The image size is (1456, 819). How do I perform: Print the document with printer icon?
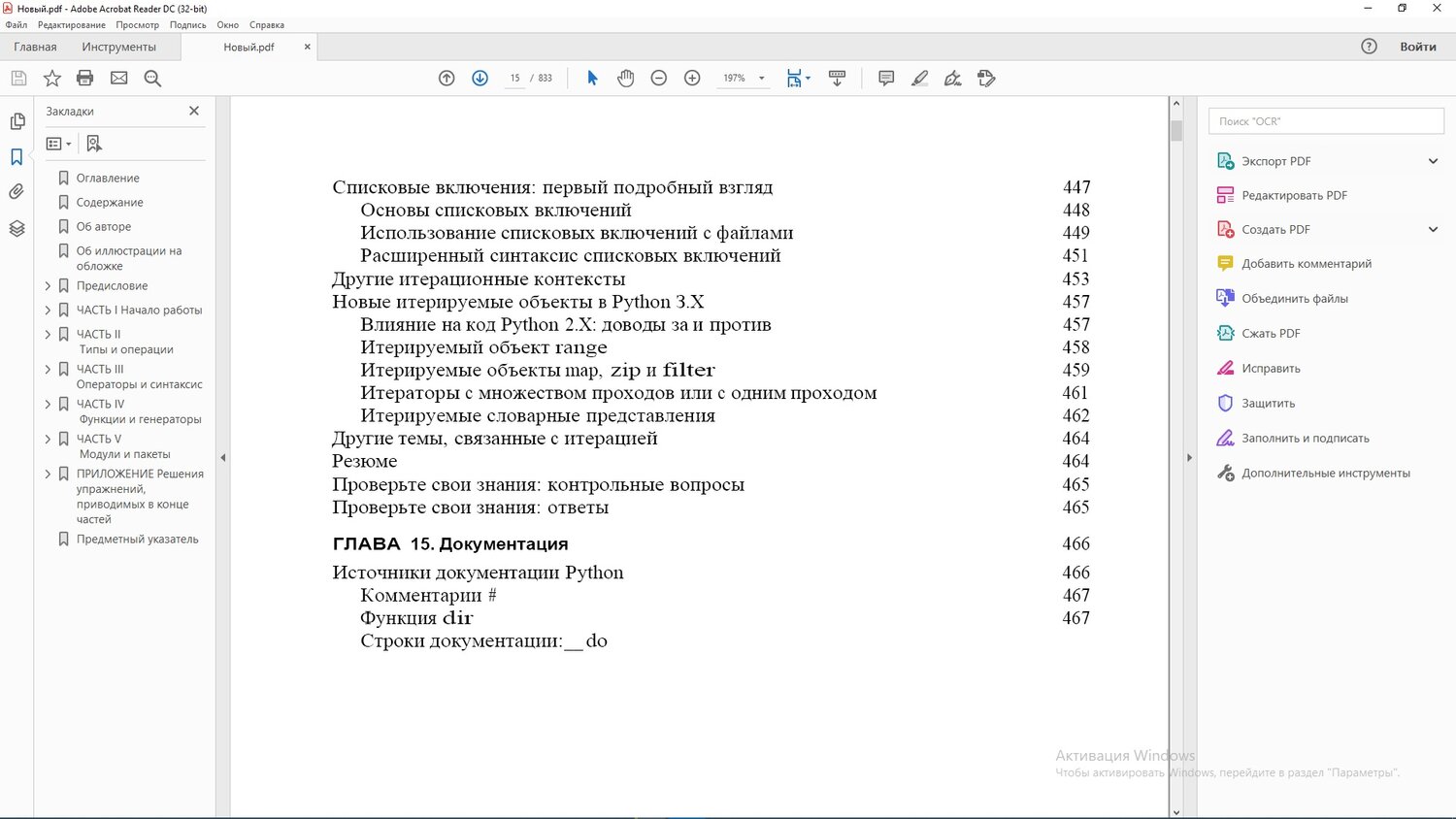pyautogui.click(x=85, y=79)
